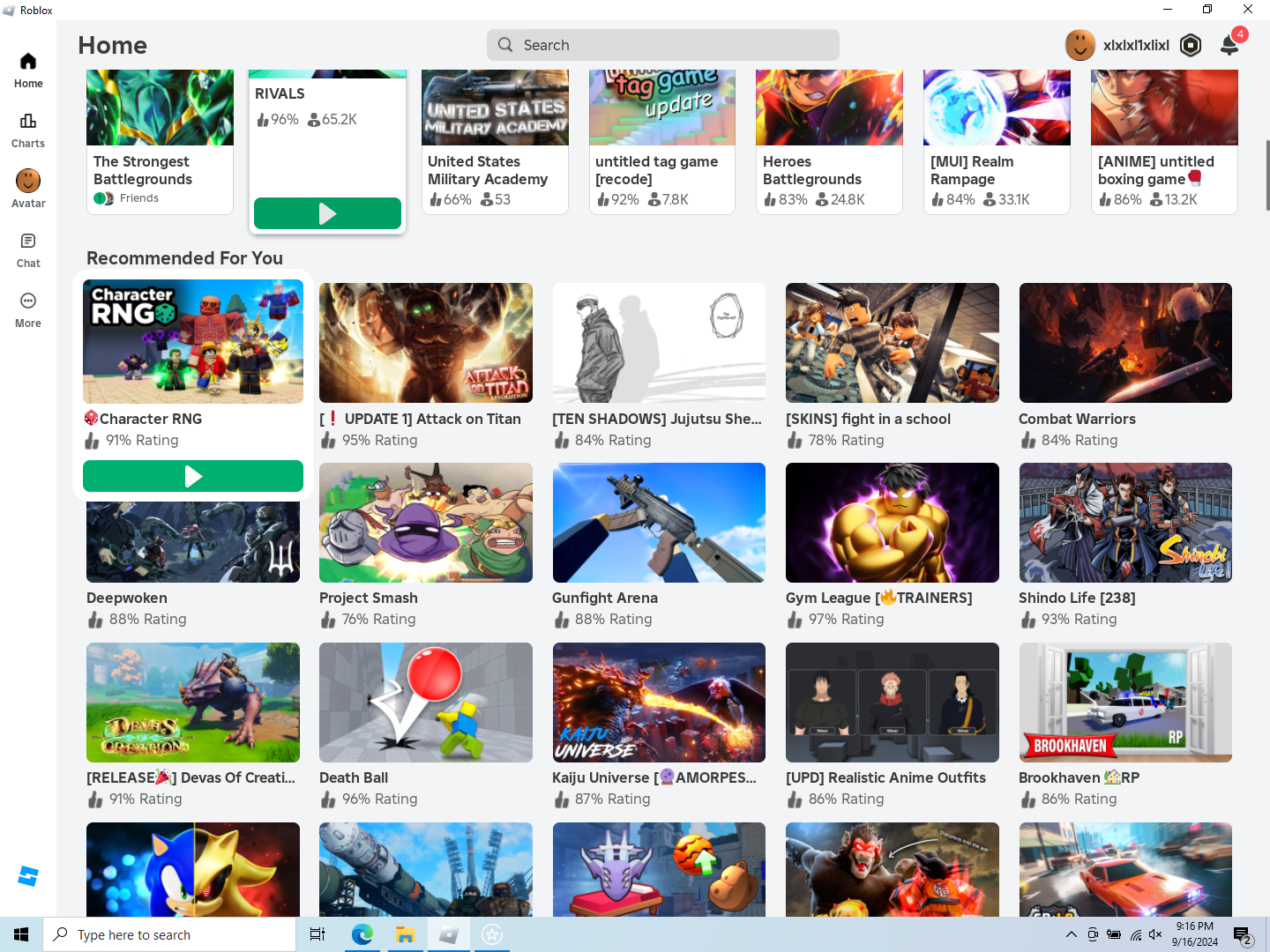The height and width of the screenshot is (952, 1270).
Task: Open the Windows Start menu
Action: tap(21, 934)
